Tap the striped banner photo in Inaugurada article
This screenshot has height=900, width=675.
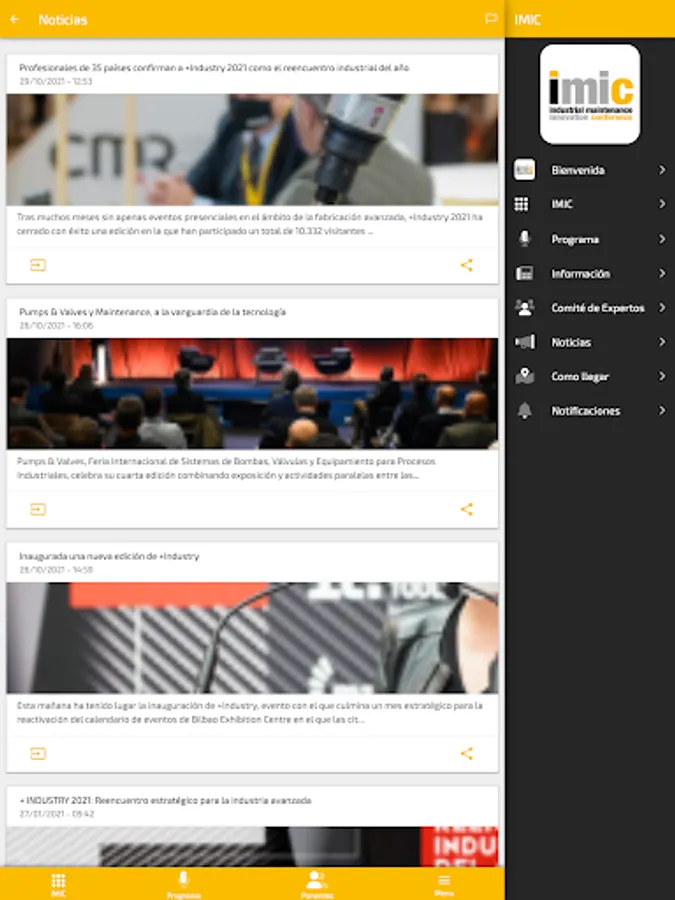253,638
